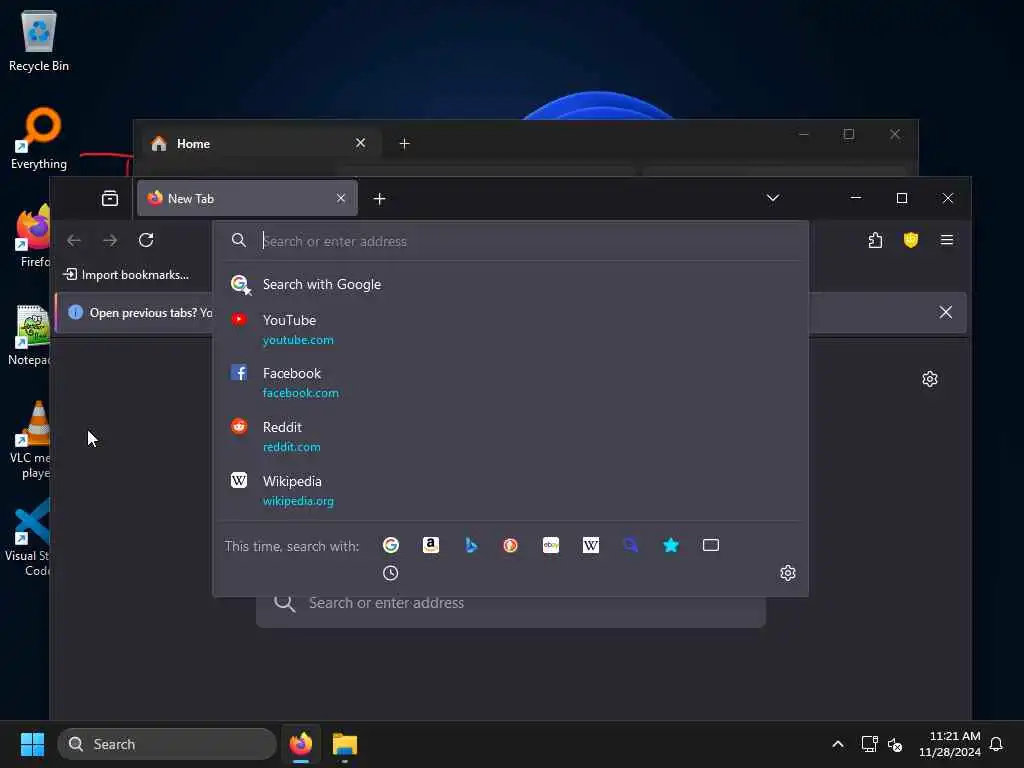The width and height of the screenshot is (1024, 768).
Task: Open Everything desktop shortcut
Action: click(x=39, y=138)
